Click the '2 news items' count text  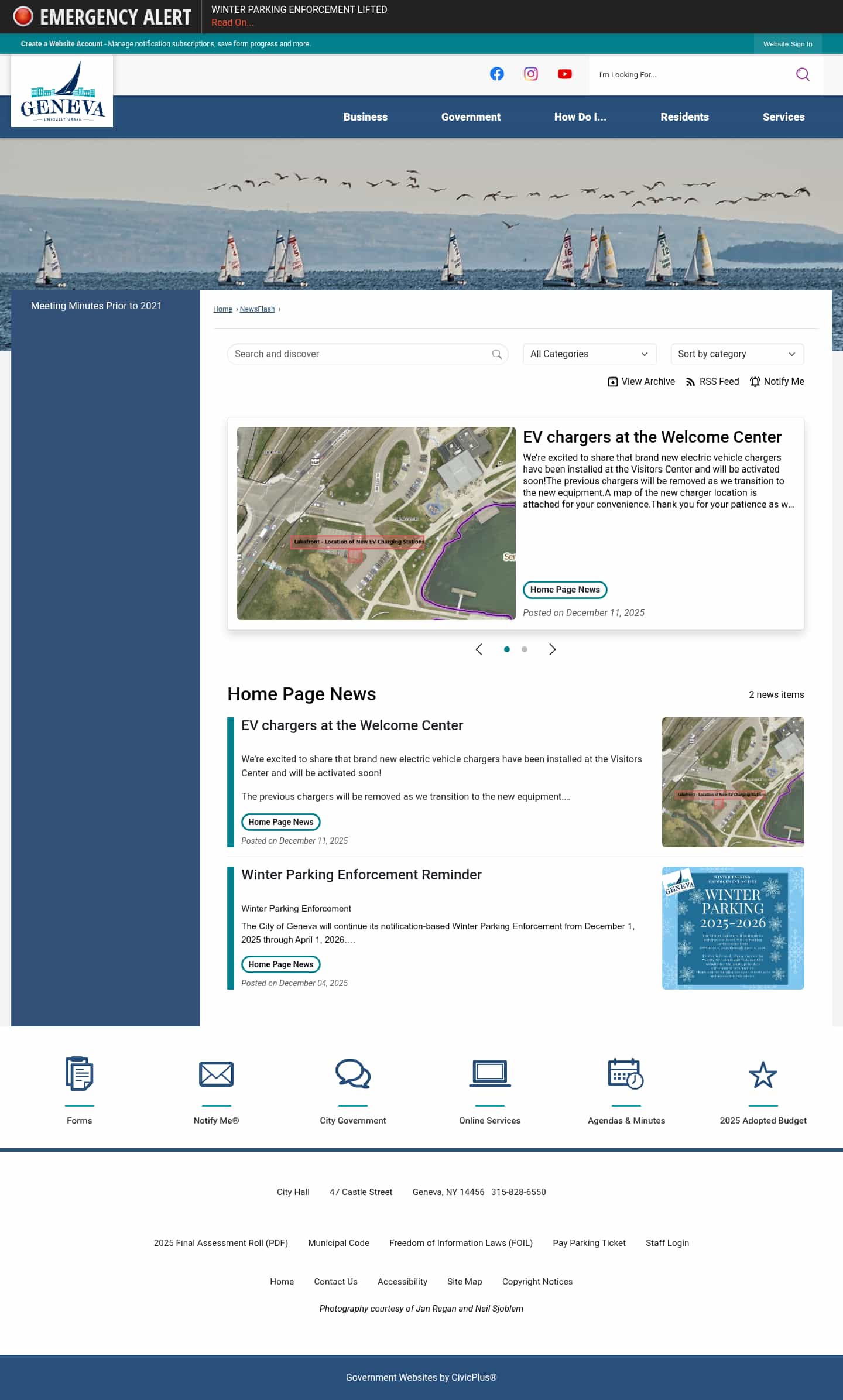[x=776, y=695]
